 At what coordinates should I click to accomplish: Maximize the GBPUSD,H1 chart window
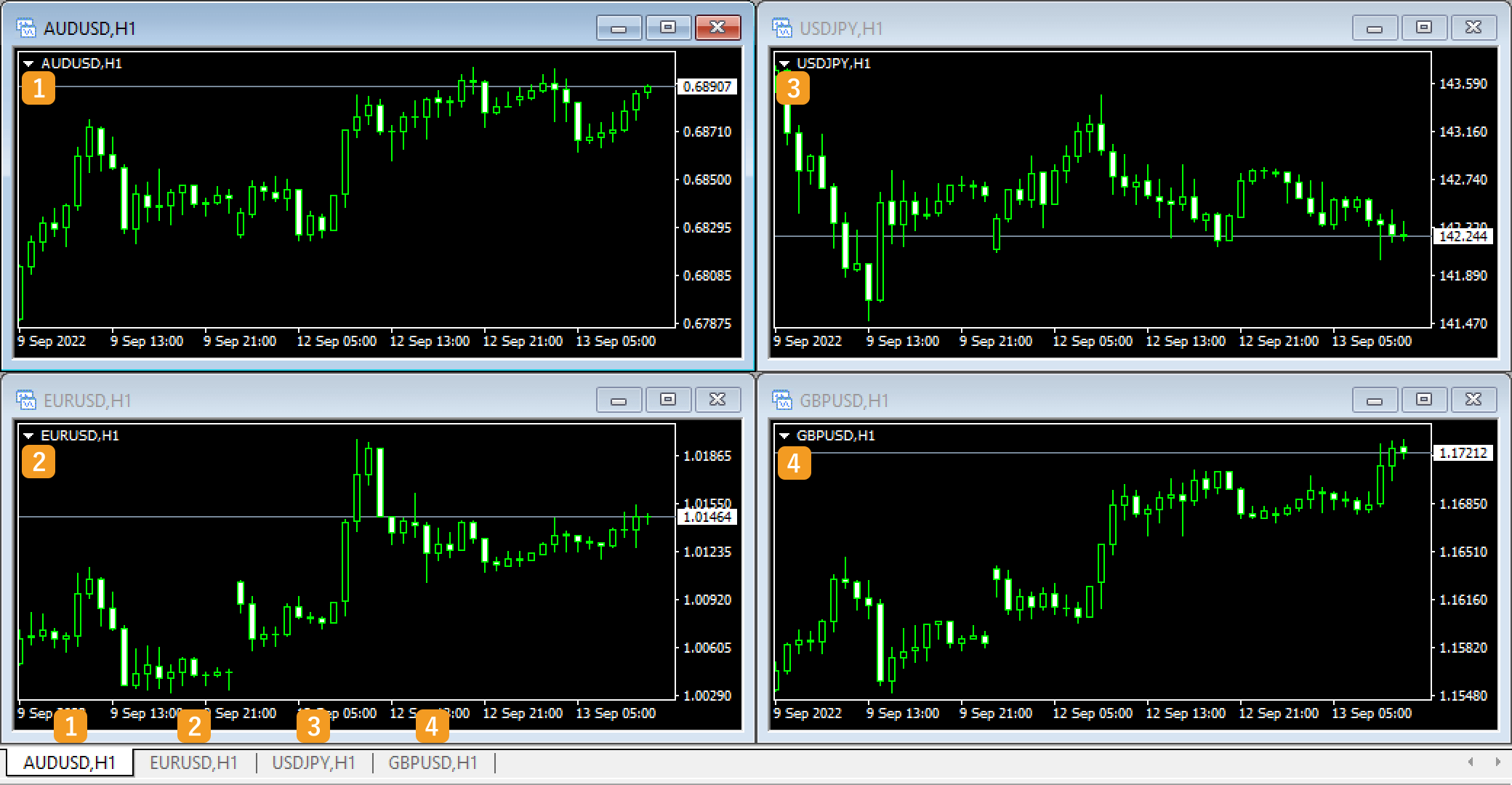pos(1424,400)
